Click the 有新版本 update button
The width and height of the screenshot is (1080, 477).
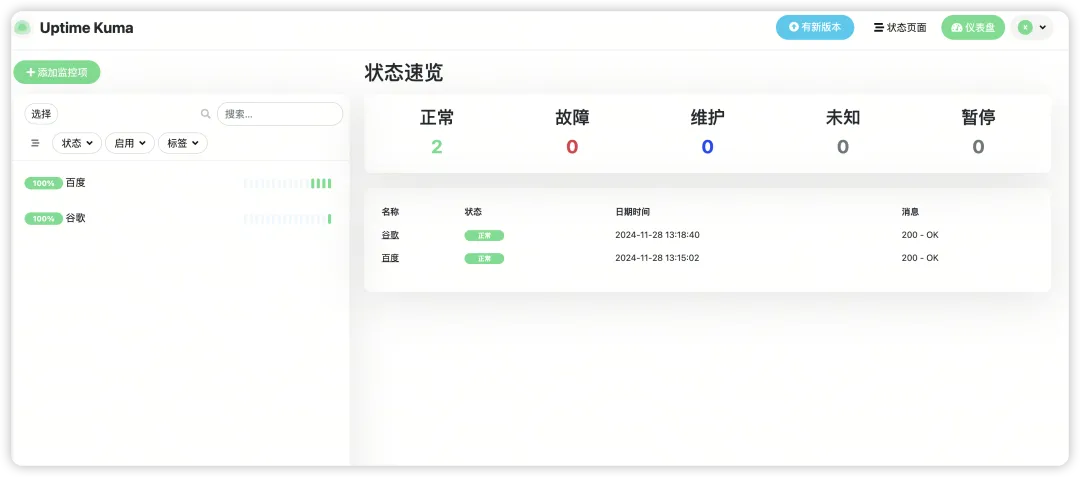pyautogui.click(x=815, y=28)
